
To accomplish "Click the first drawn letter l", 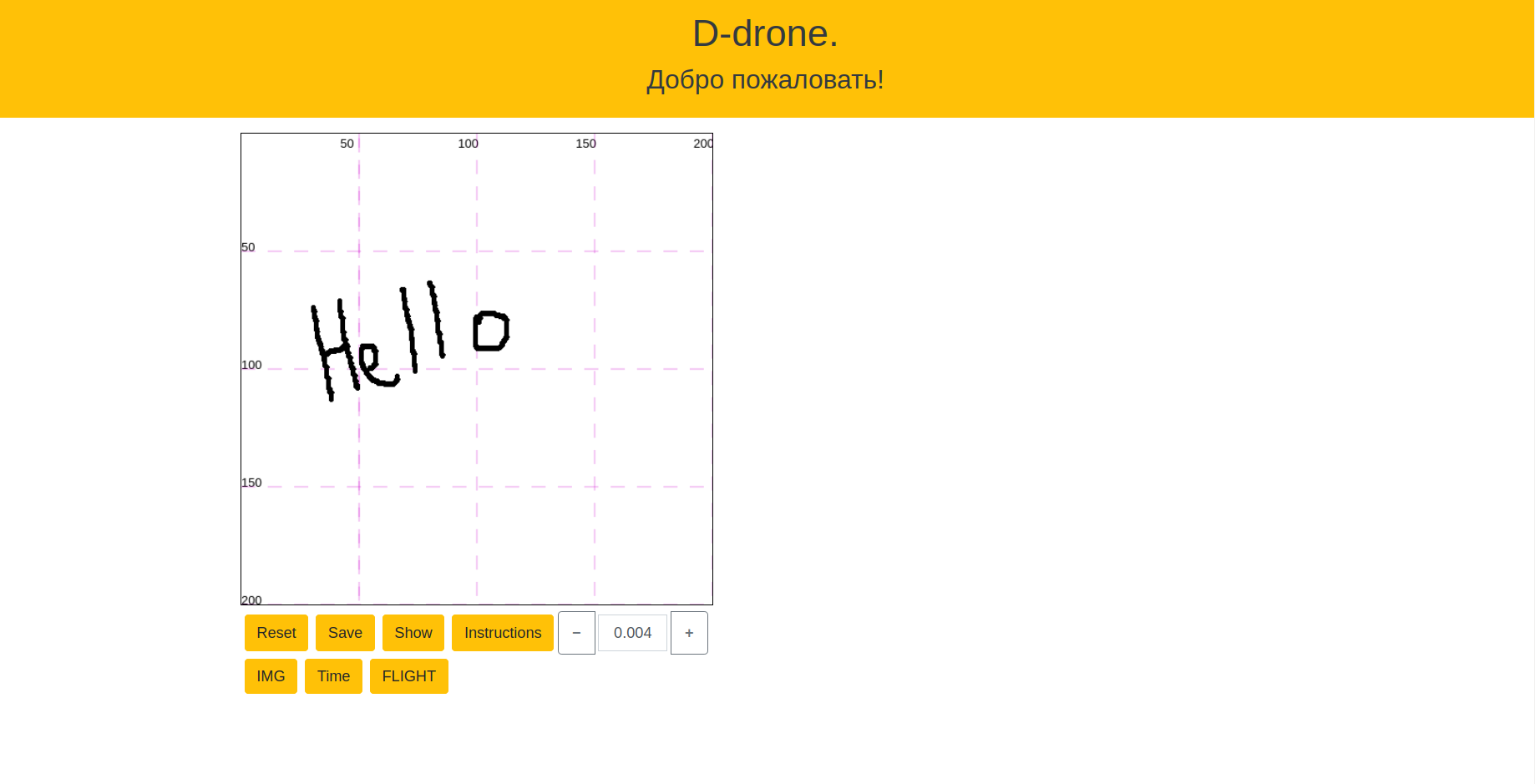I will point(409,330).
